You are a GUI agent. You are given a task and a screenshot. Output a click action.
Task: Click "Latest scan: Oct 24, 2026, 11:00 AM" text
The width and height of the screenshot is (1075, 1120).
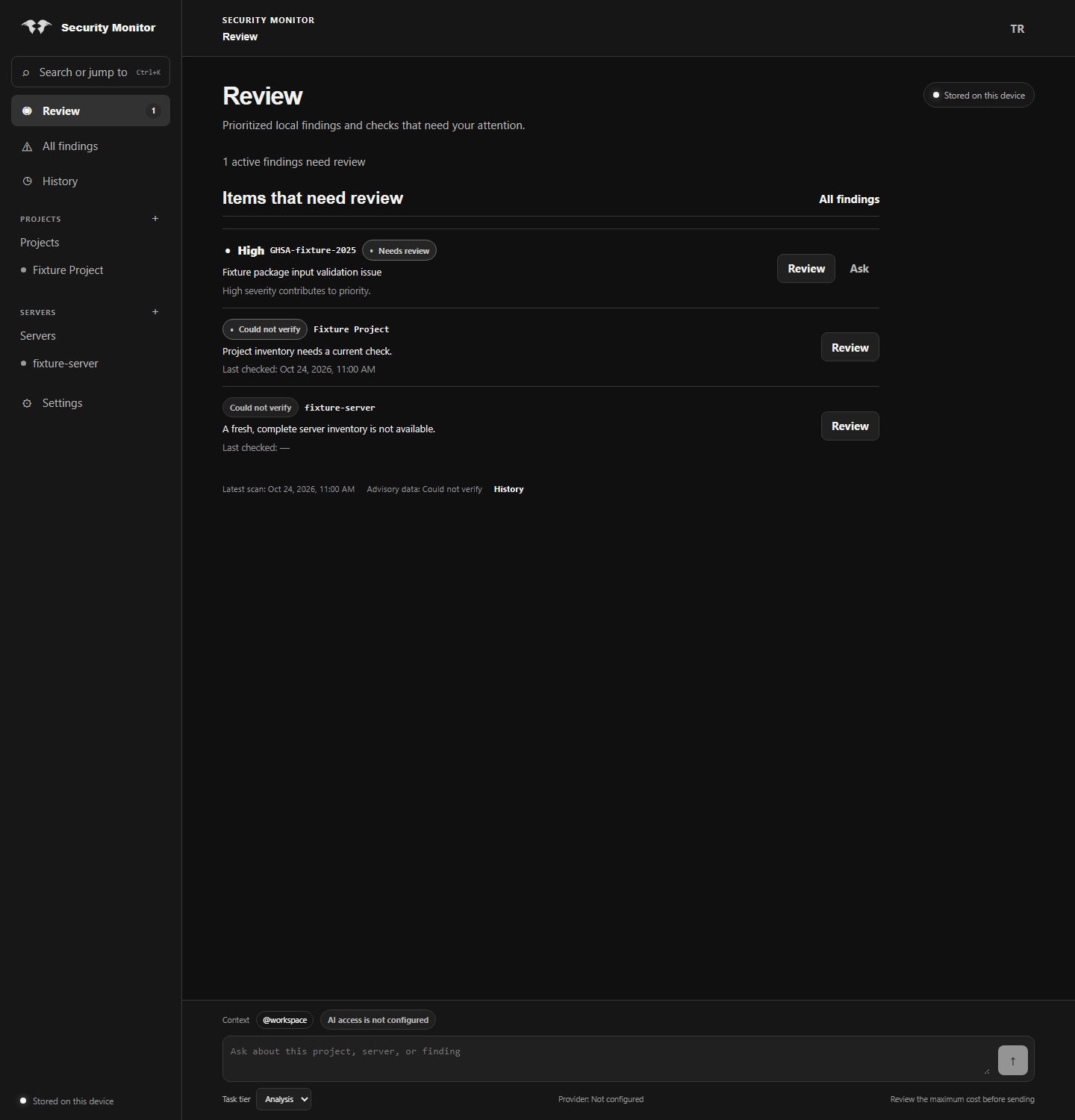click(x=288, y=489)
